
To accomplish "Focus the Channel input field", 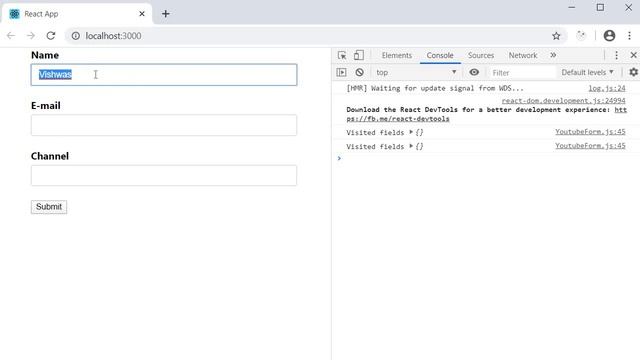I will coord(164,176).
